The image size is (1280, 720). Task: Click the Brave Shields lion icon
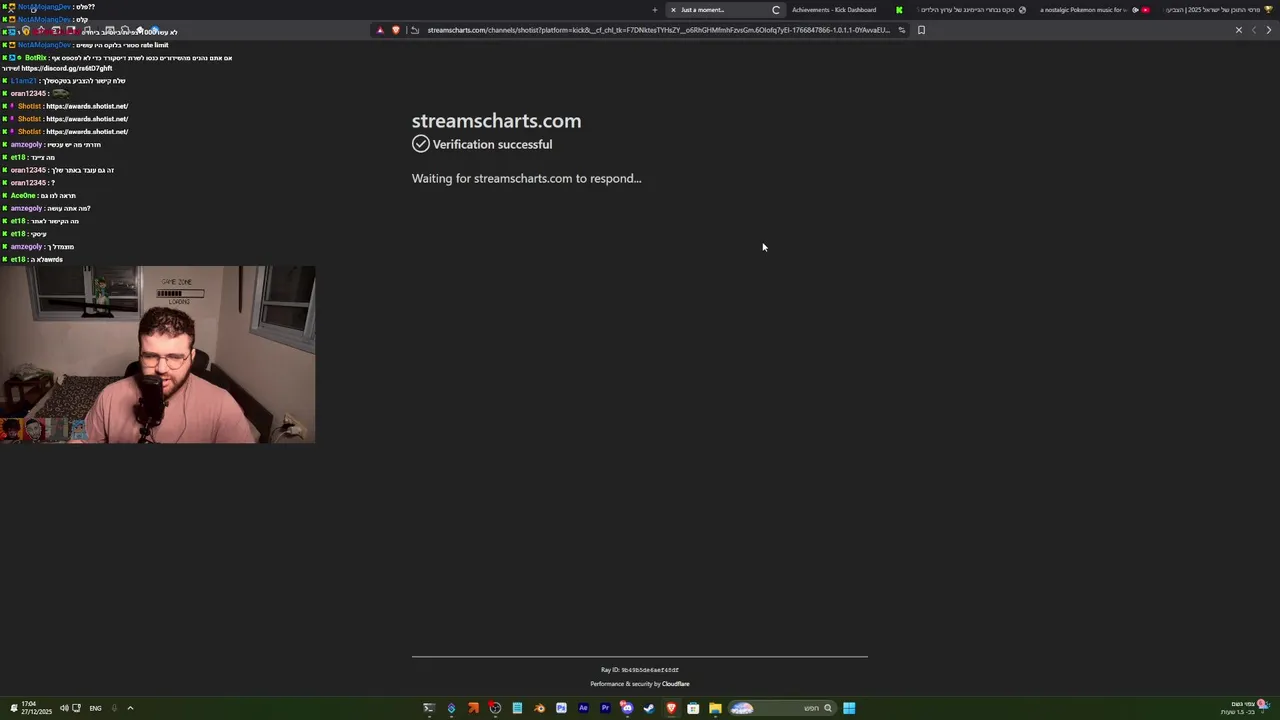coord(395,30)
